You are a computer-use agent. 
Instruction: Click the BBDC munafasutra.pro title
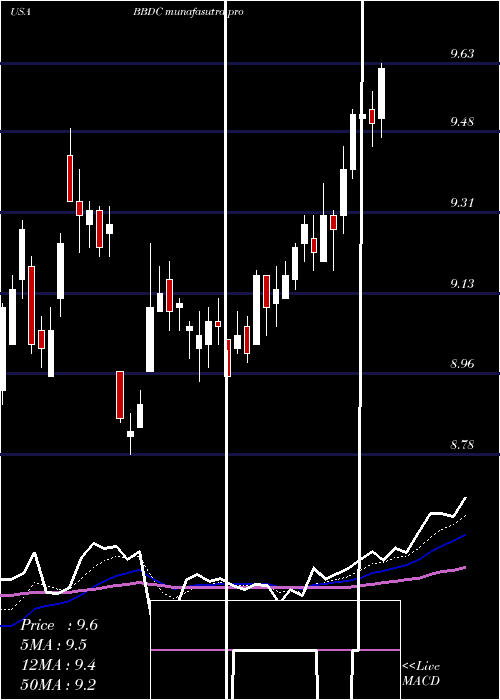pos(188,12)
